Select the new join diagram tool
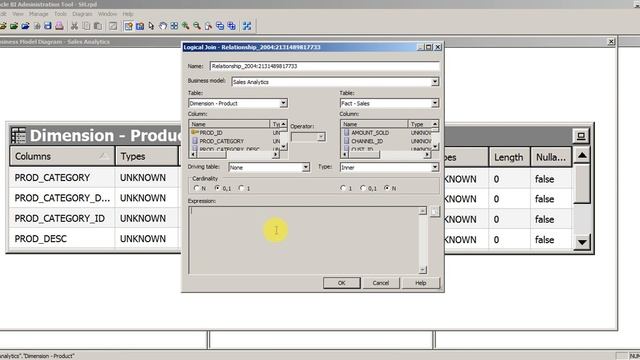640x360 pixels. pos(140,26)
